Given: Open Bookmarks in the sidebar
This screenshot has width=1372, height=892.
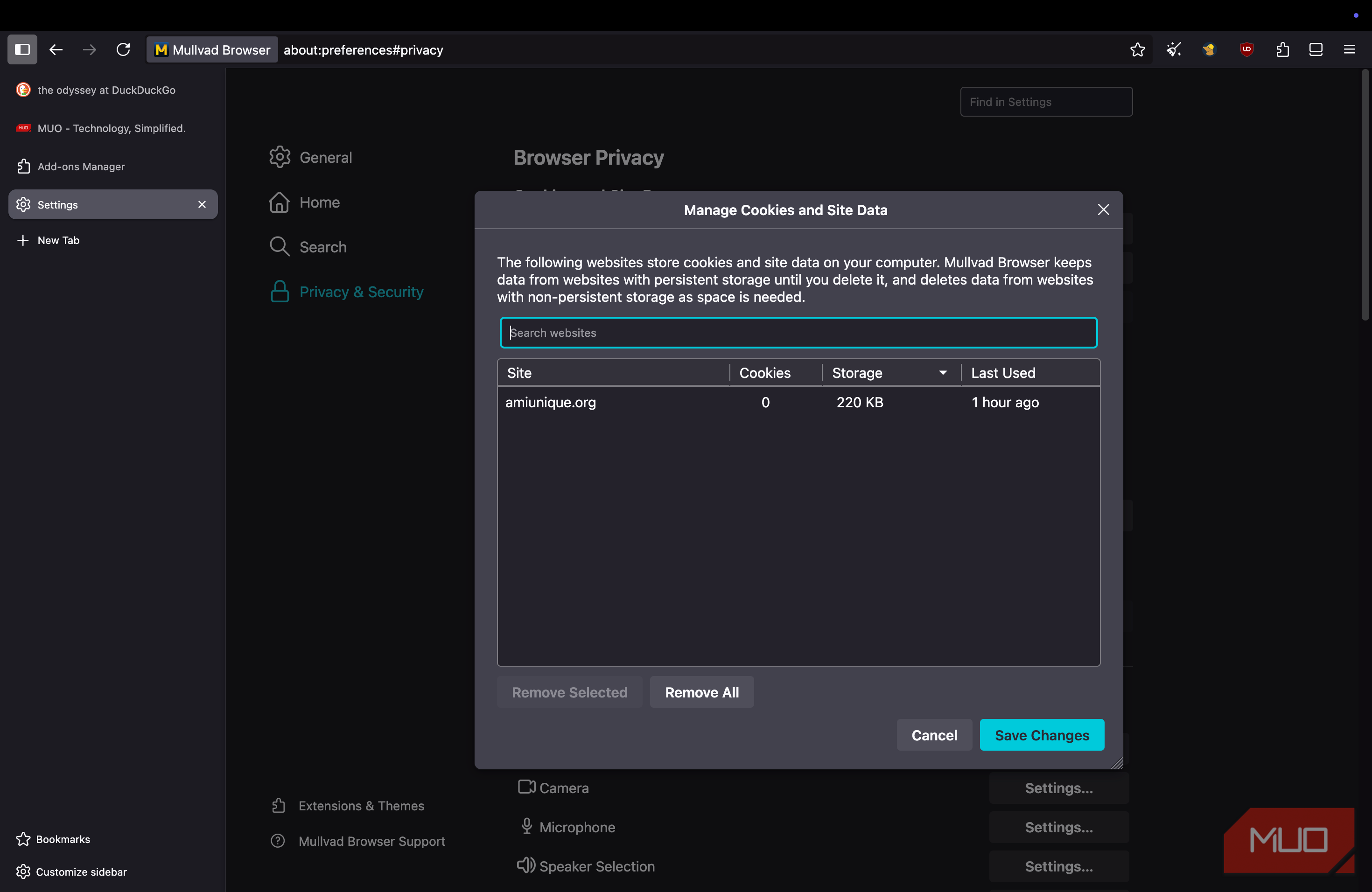Looking at the screenshot, I should [x=53, y=839].
